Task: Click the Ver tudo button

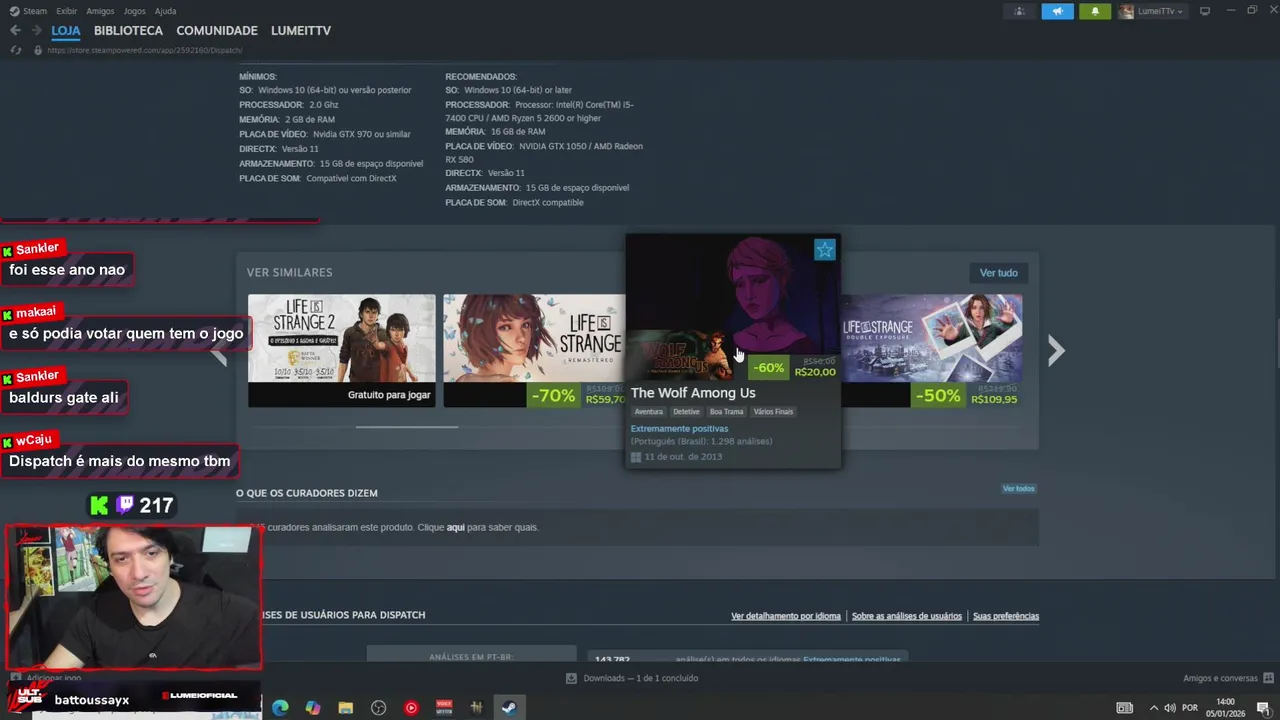Action: coord(998,273)
